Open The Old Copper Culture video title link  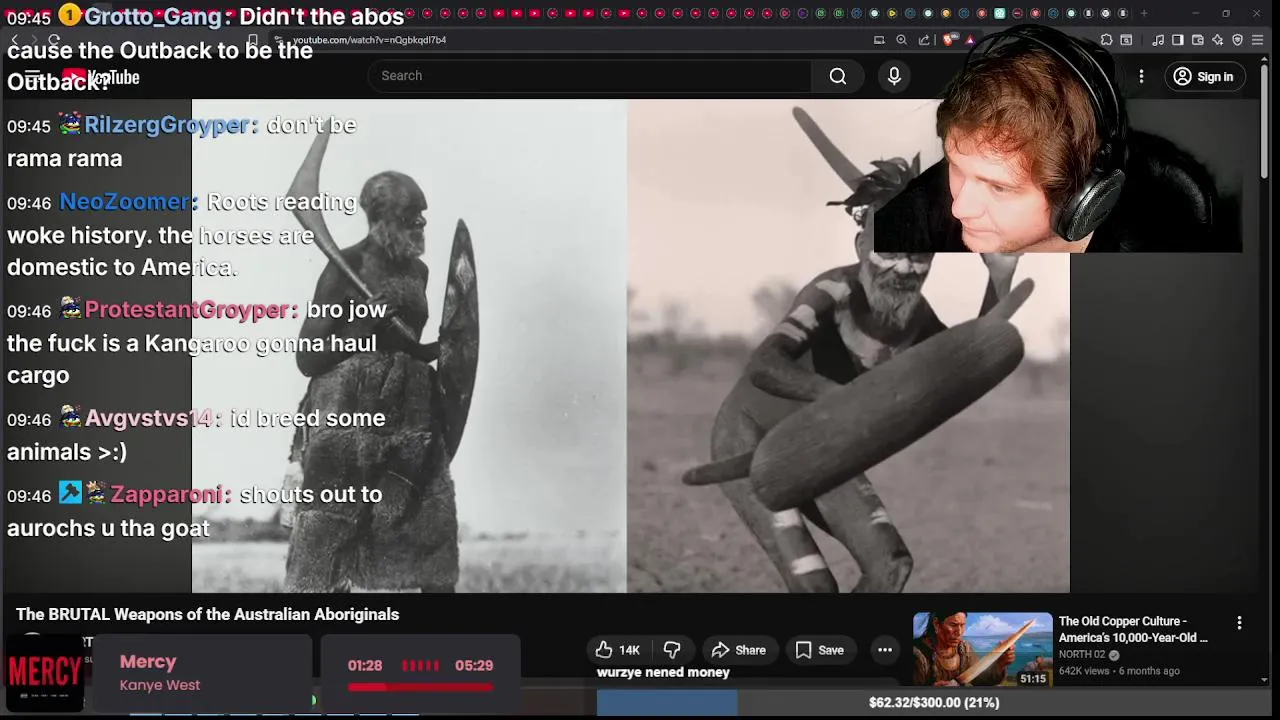pos(1133,629)
